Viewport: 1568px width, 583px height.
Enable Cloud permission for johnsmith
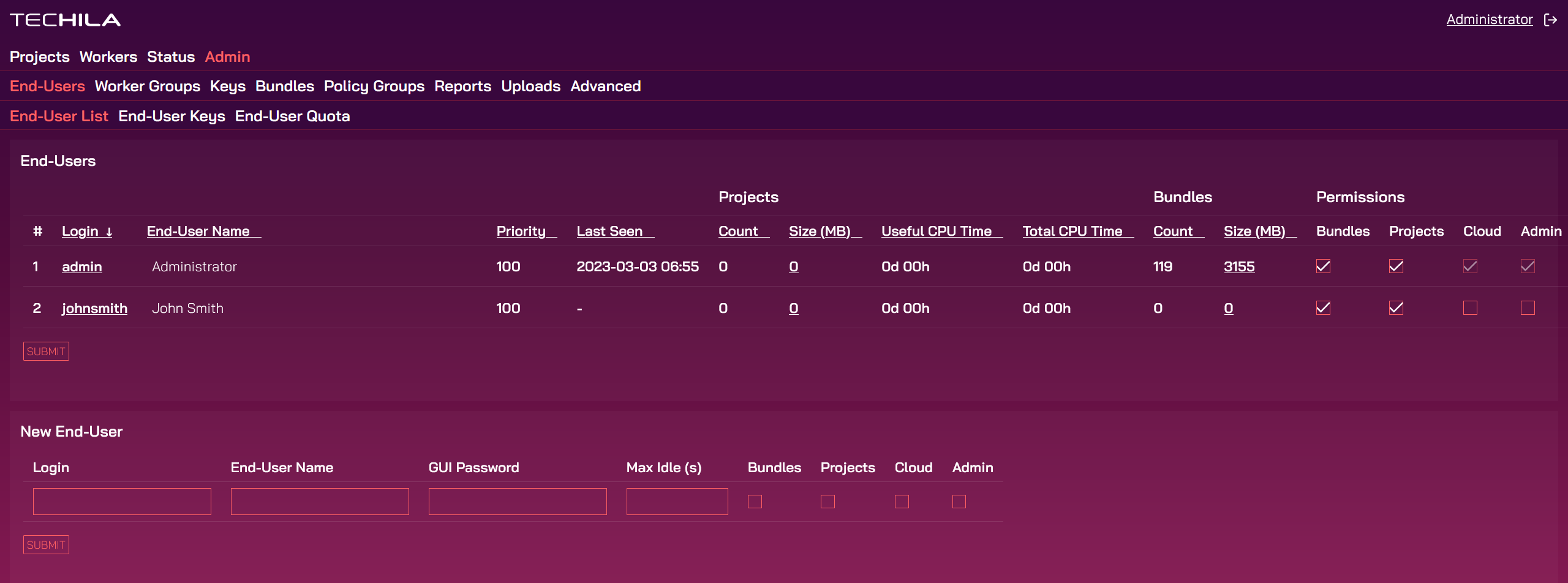1470,308
